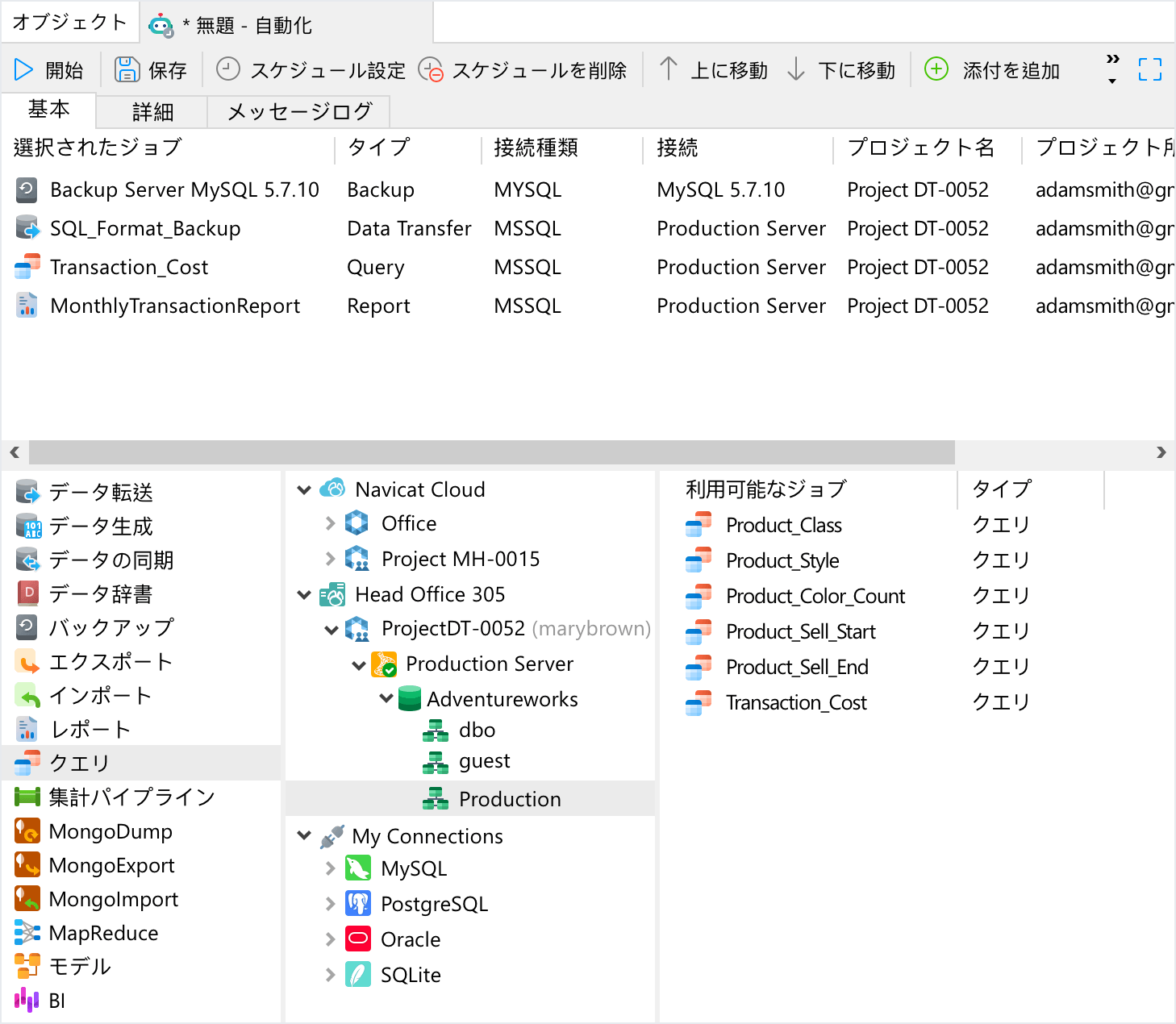Click the Start (開始) play icon
Viewport: 1176px width, 1024px height.
click(23, 70)
